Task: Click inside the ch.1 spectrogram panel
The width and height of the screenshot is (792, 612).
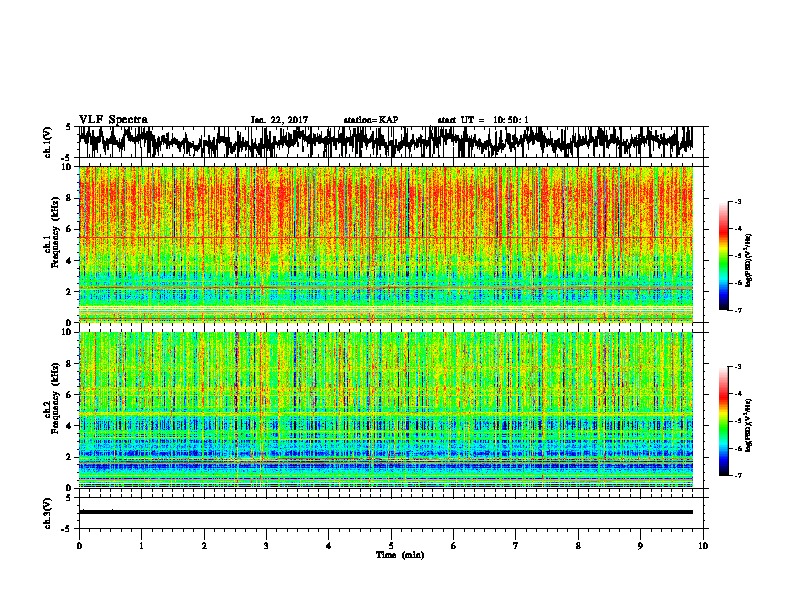Action: 385,244
